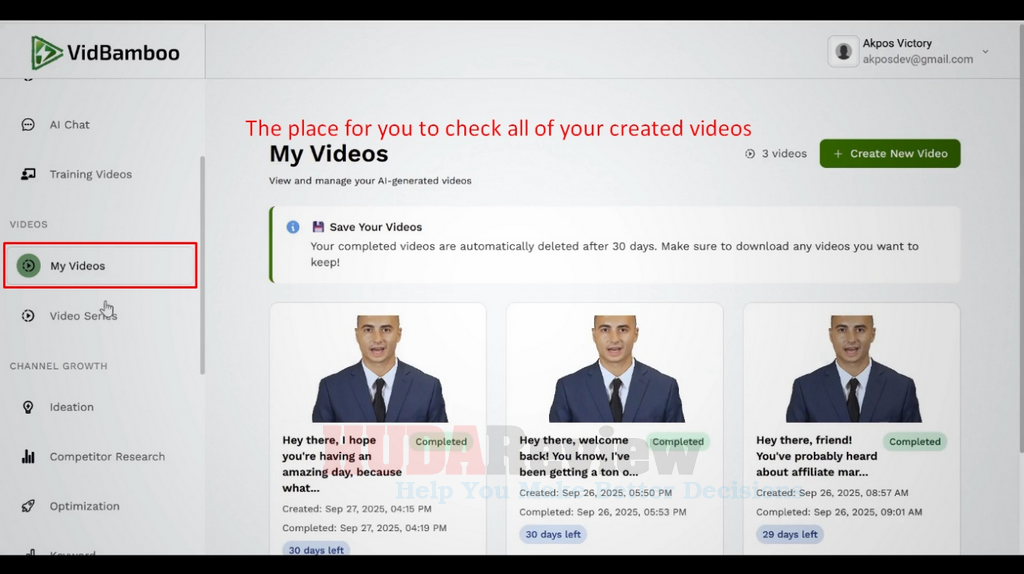Image resolution: width=1024 pixels, height=574 pixels.
Task: Click the AI Chat speech bubble icon
Action: tap(28, 125)
